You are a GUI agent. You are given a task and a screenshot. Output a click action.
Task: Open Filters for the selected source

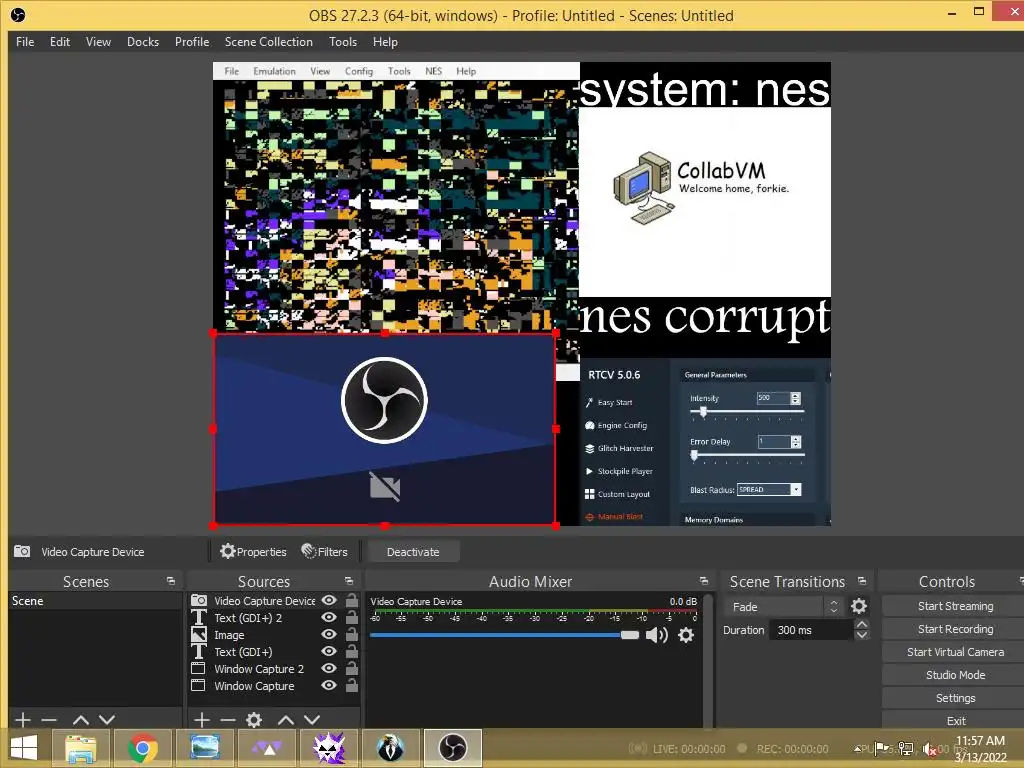coord(325,552)
